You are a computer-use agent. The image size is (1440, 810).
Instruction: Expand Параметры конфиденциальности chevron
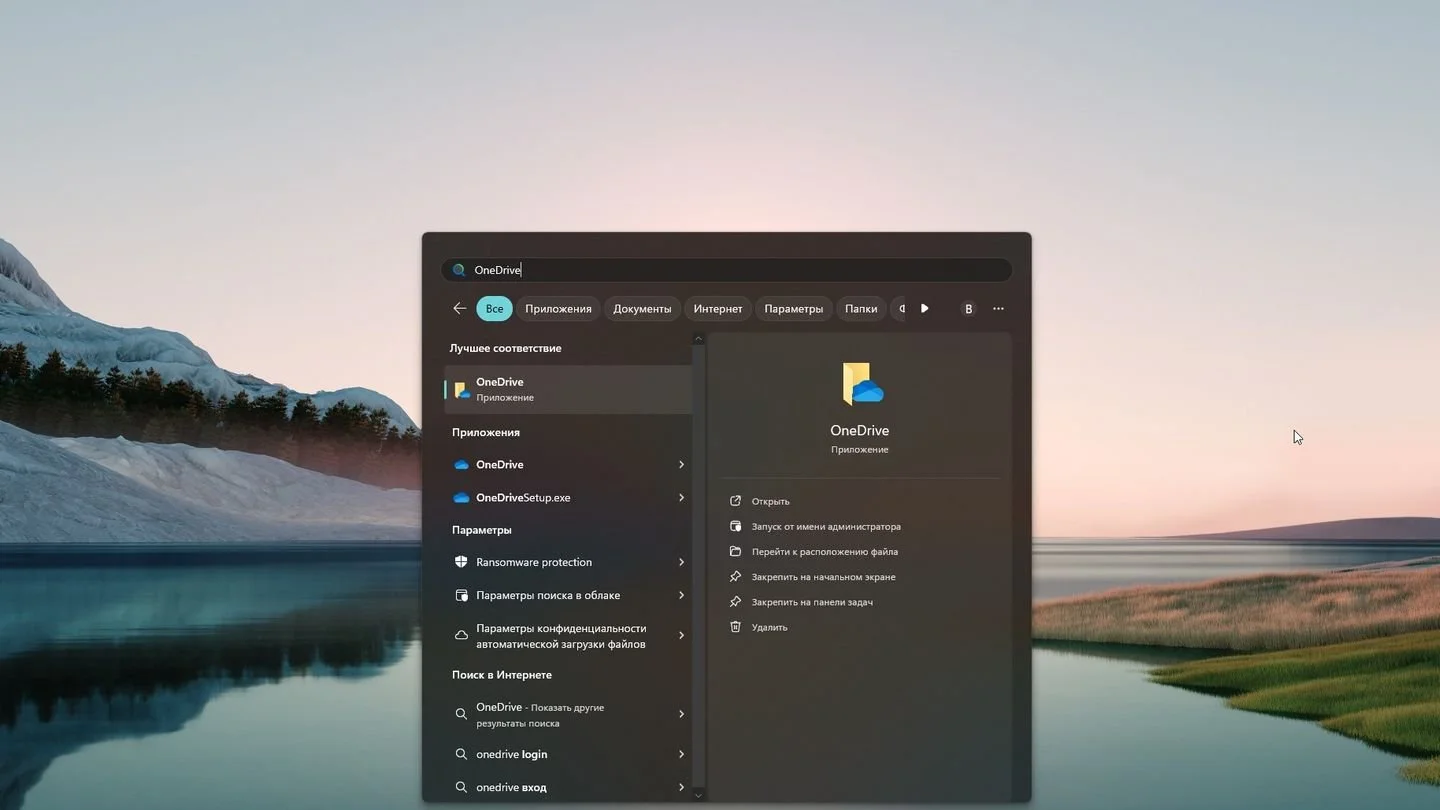click(x=681, y=635)
